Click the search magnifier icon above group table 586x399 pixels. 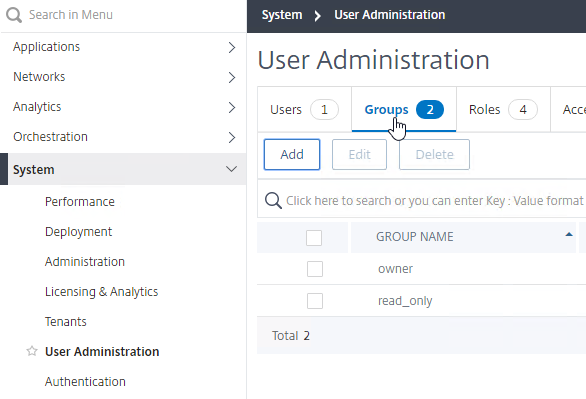coord(273,201)
